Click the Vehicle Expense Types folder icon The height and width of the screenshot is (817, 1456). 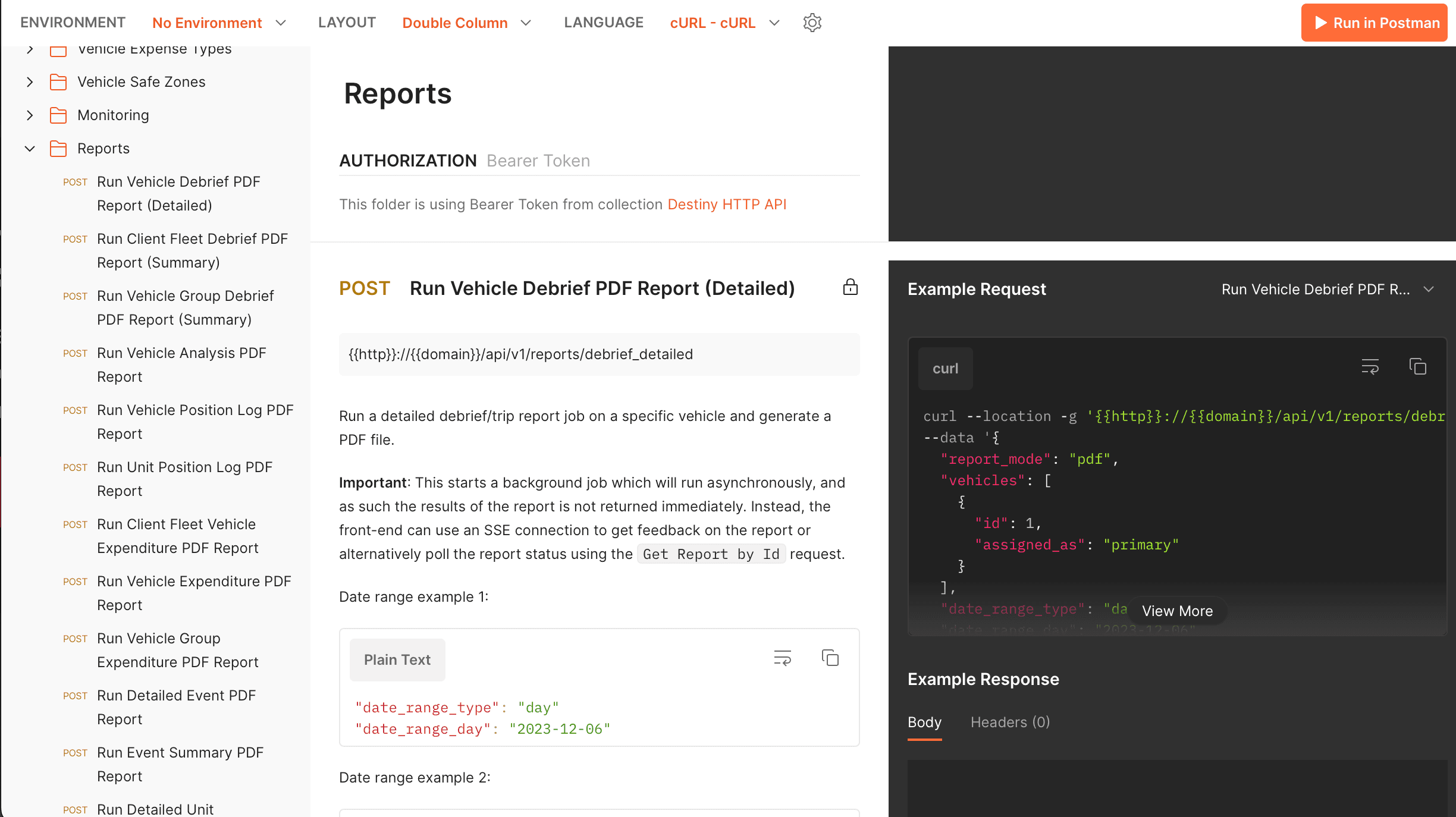pyautogui.click(x=58, y=51)
